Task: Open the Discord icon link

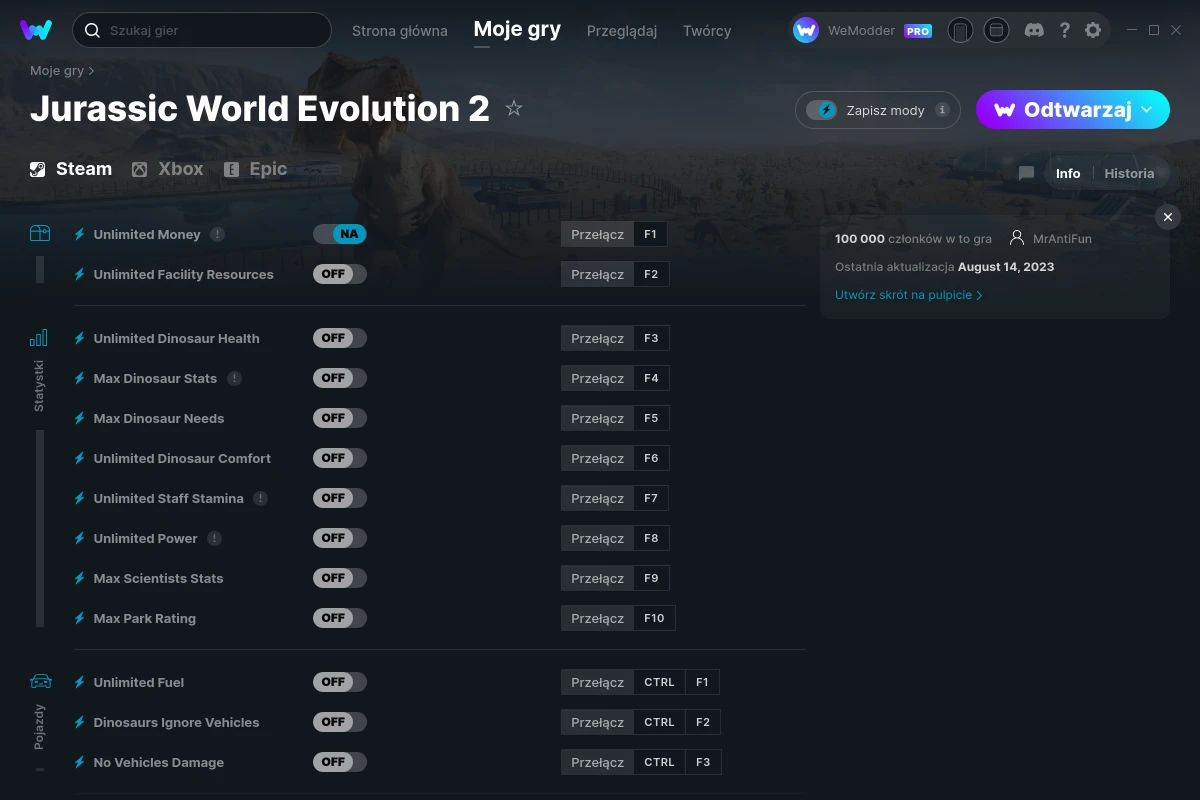Action: pyautogui.click(x=1035, y=30)
